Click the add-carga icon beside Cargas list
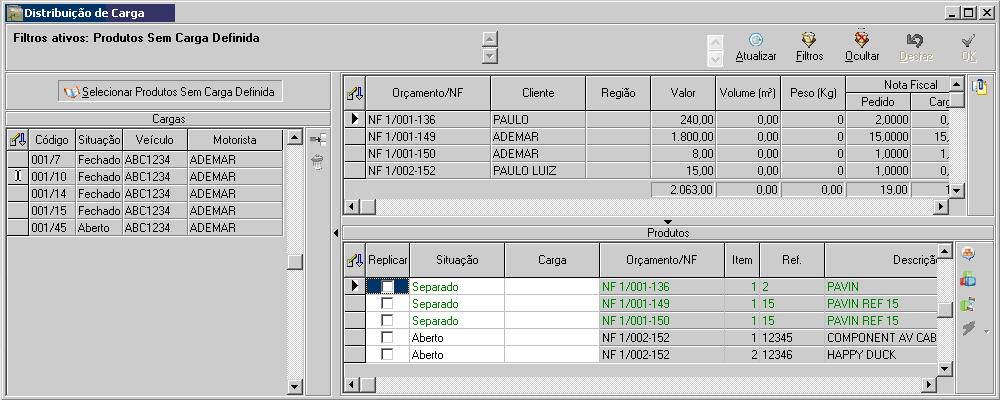This screenshot has width=1000, height=400. pyautogui.click(x=318, y=140)
